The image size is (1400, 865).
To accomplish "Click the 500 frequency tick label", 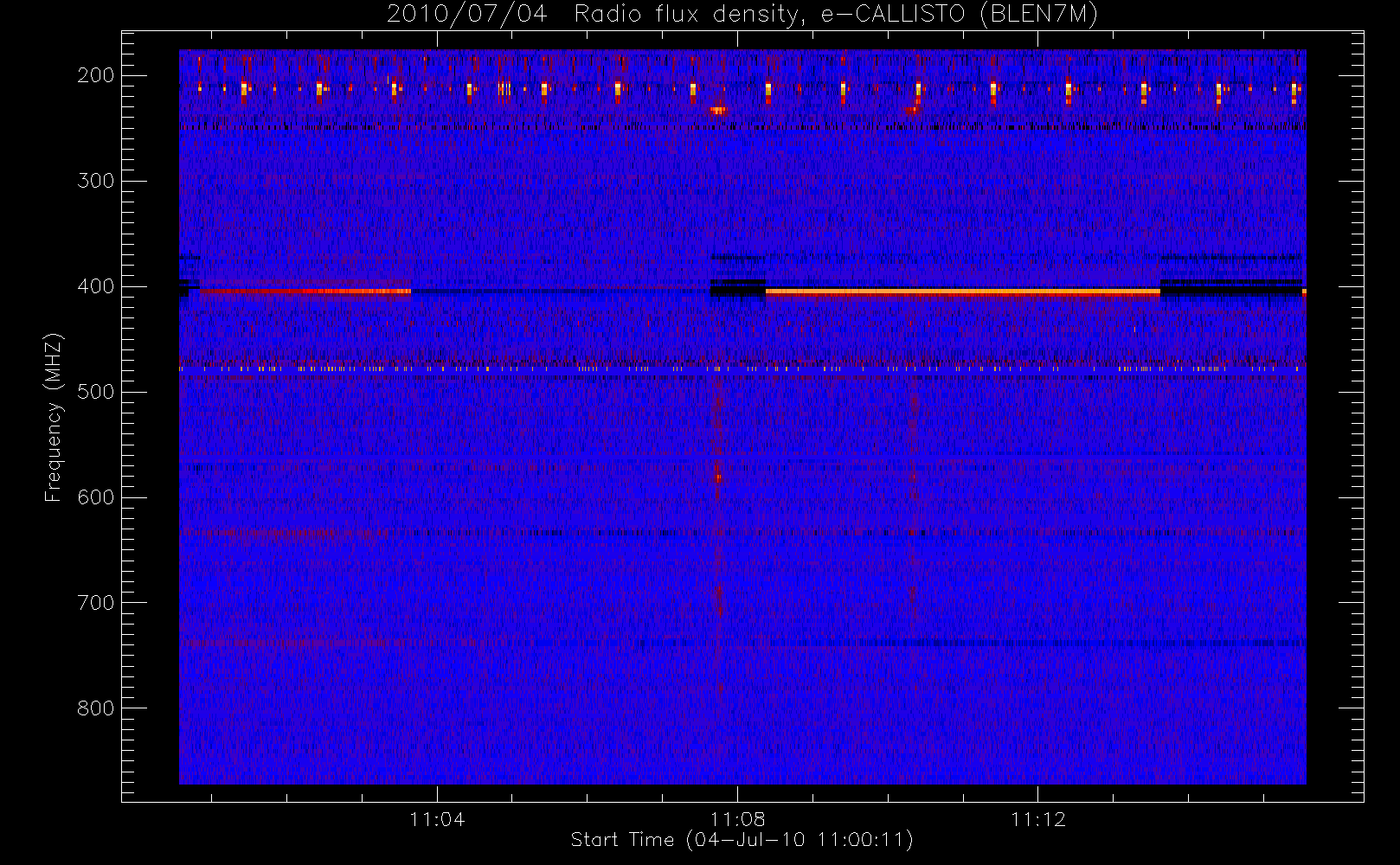I will click(96, 392).
